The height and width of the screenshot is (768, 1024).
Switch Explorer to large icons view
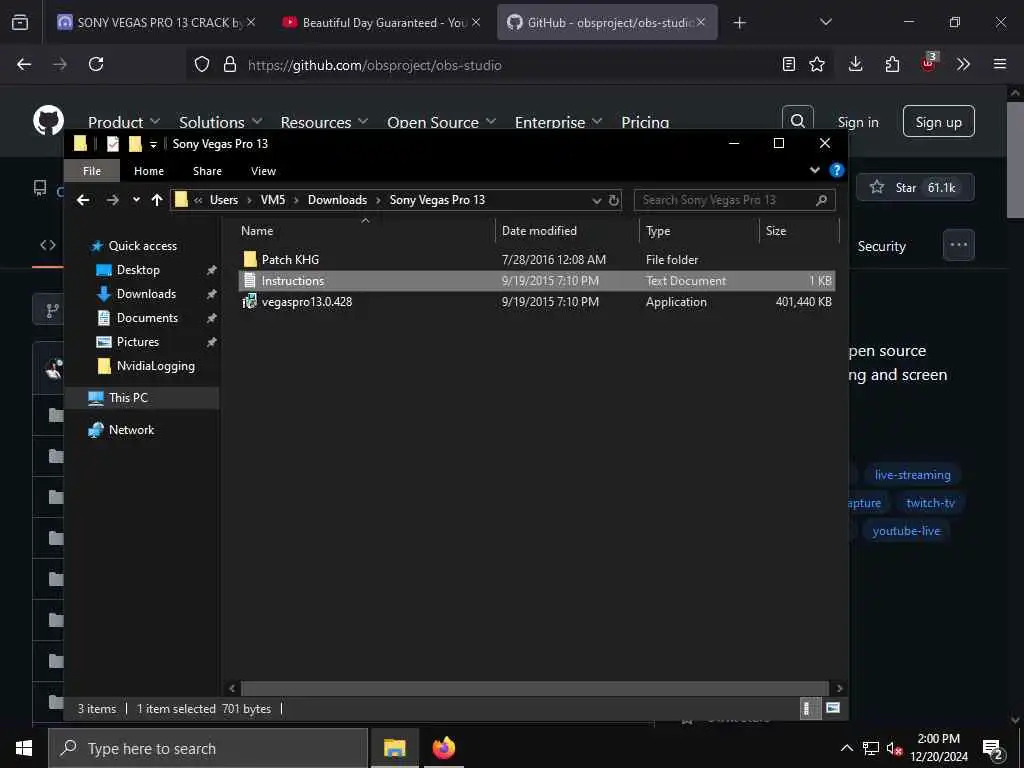point(833,708)
